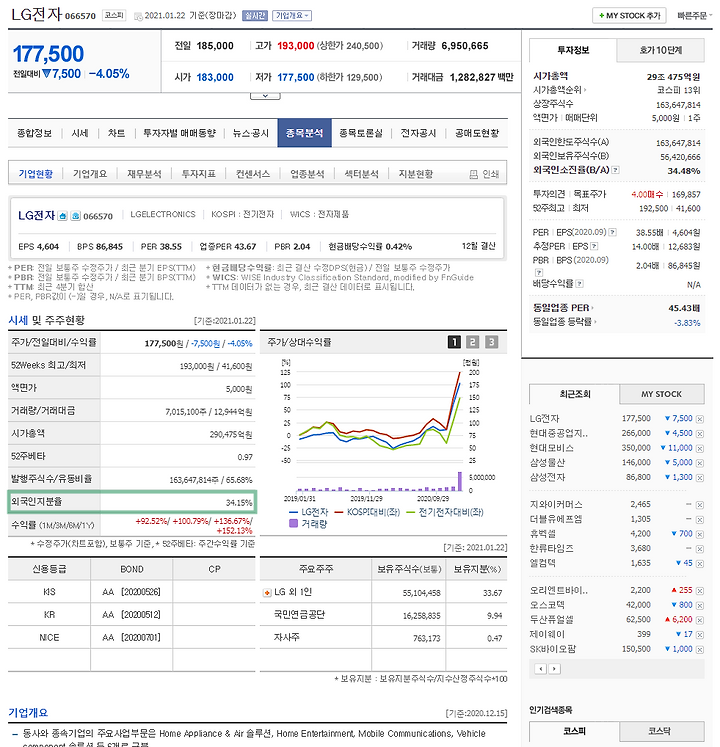Viewport: 720px width, 747px height.
Task: Open the 종목토론실 tab
Action: point(361,133)
